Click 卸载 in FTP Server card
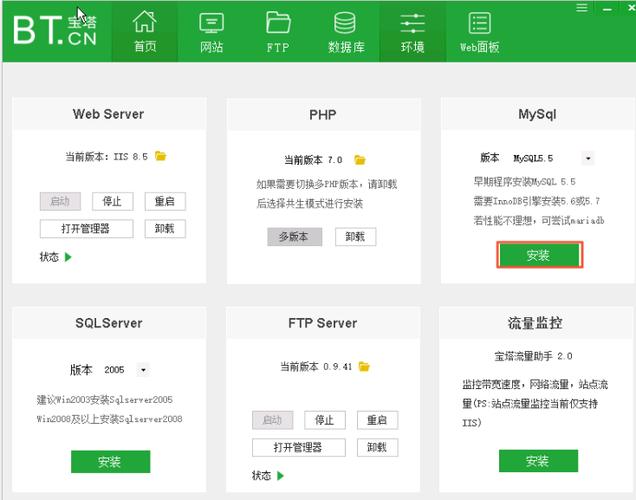This screenshot has width=636, height=500. click(x=377, y=447)
